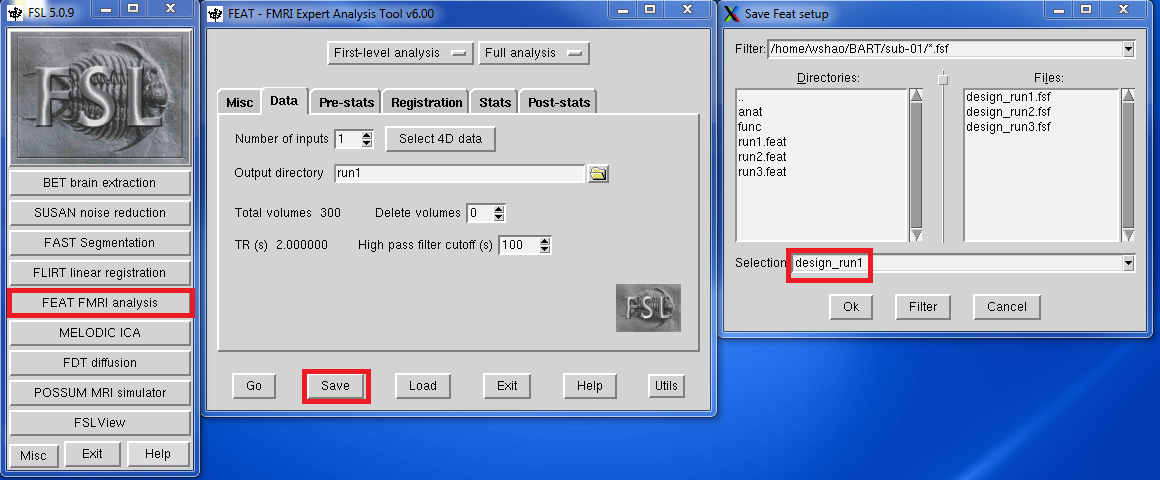Open POSSUM MRI simulator
This screenshot has width=1160, height=480.
[100, 393]
